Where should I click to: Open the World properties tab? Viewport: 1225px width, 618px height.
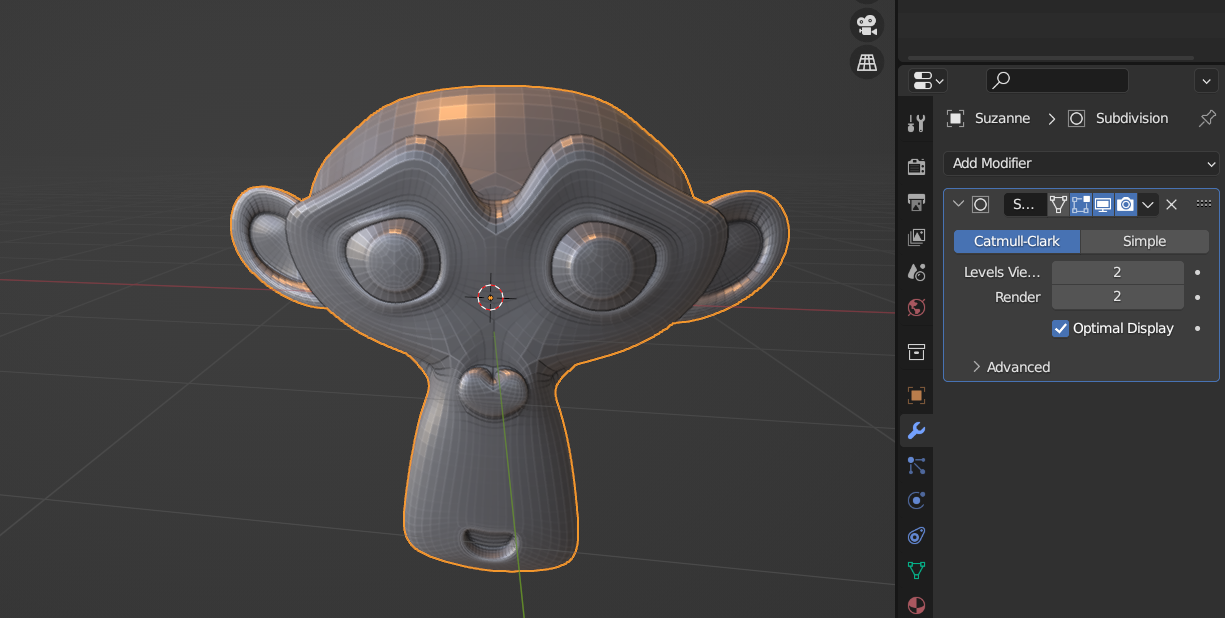pos(916,307)
